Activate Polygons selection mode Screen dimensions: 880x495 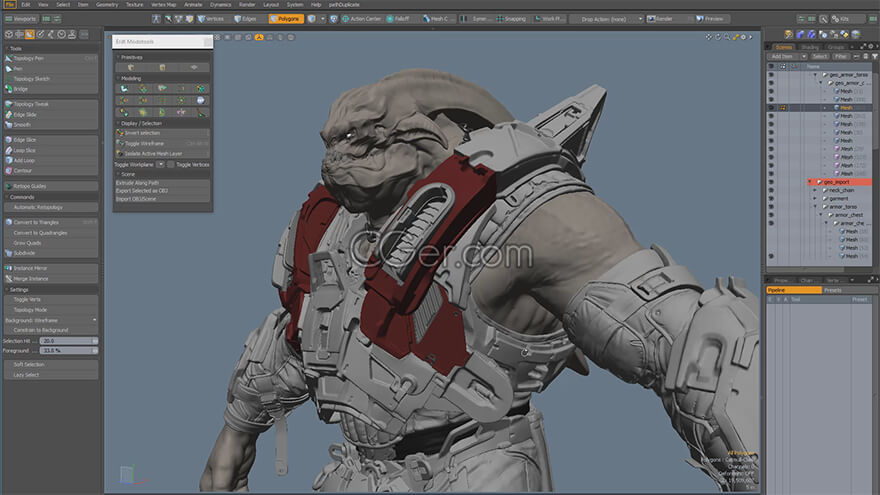tap(286, 19)
